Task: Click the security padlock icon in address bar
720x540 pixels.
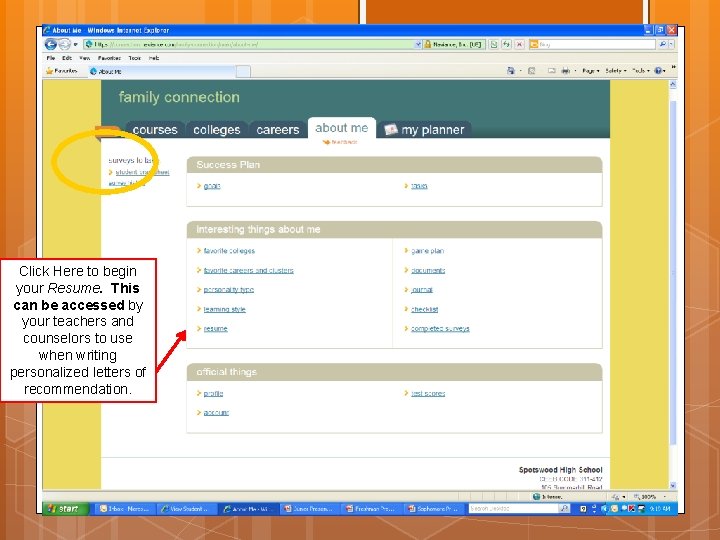Action: tap(428, 45)
